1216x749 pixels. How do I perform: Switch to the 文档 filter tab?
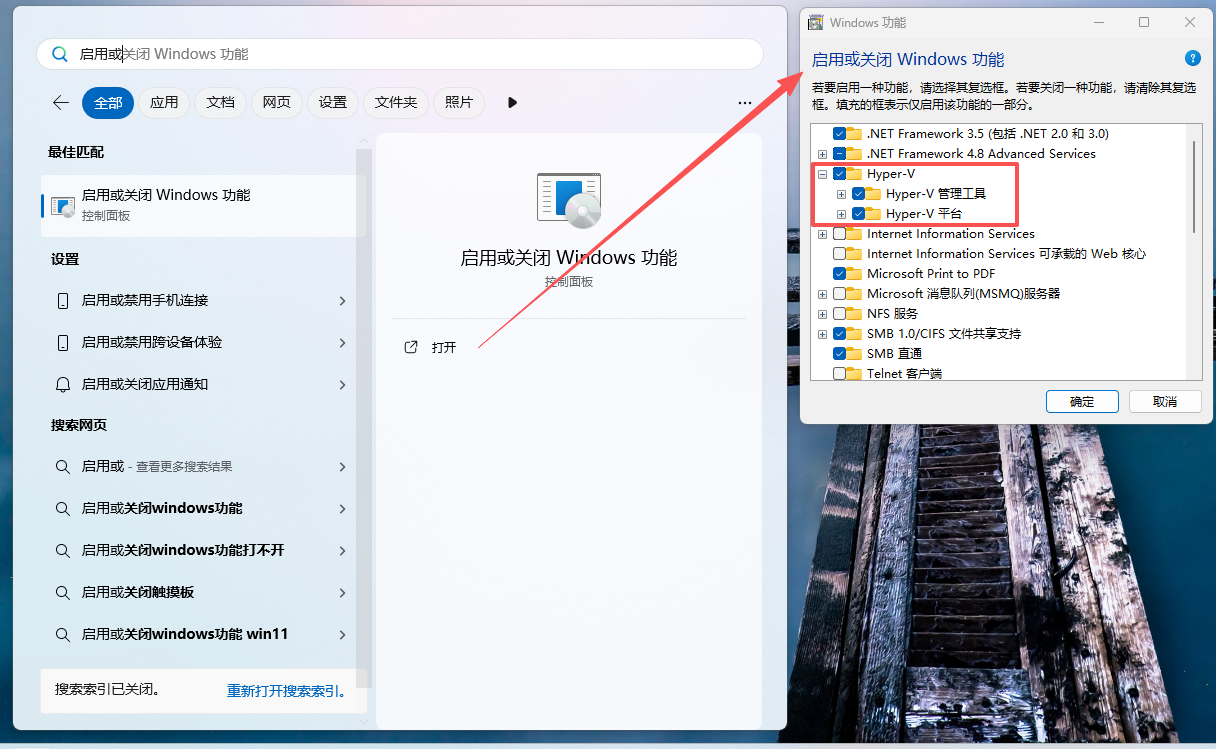tap(220, 102)
